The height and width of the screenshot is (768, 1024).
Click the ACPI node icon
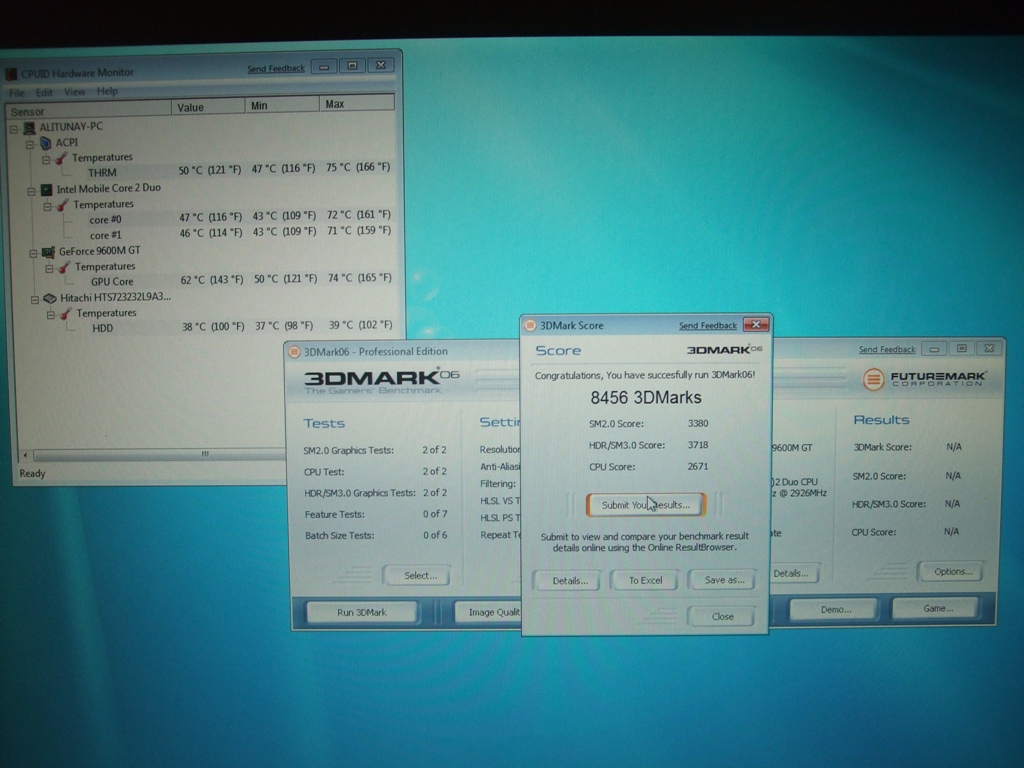(x=46, y=143)
